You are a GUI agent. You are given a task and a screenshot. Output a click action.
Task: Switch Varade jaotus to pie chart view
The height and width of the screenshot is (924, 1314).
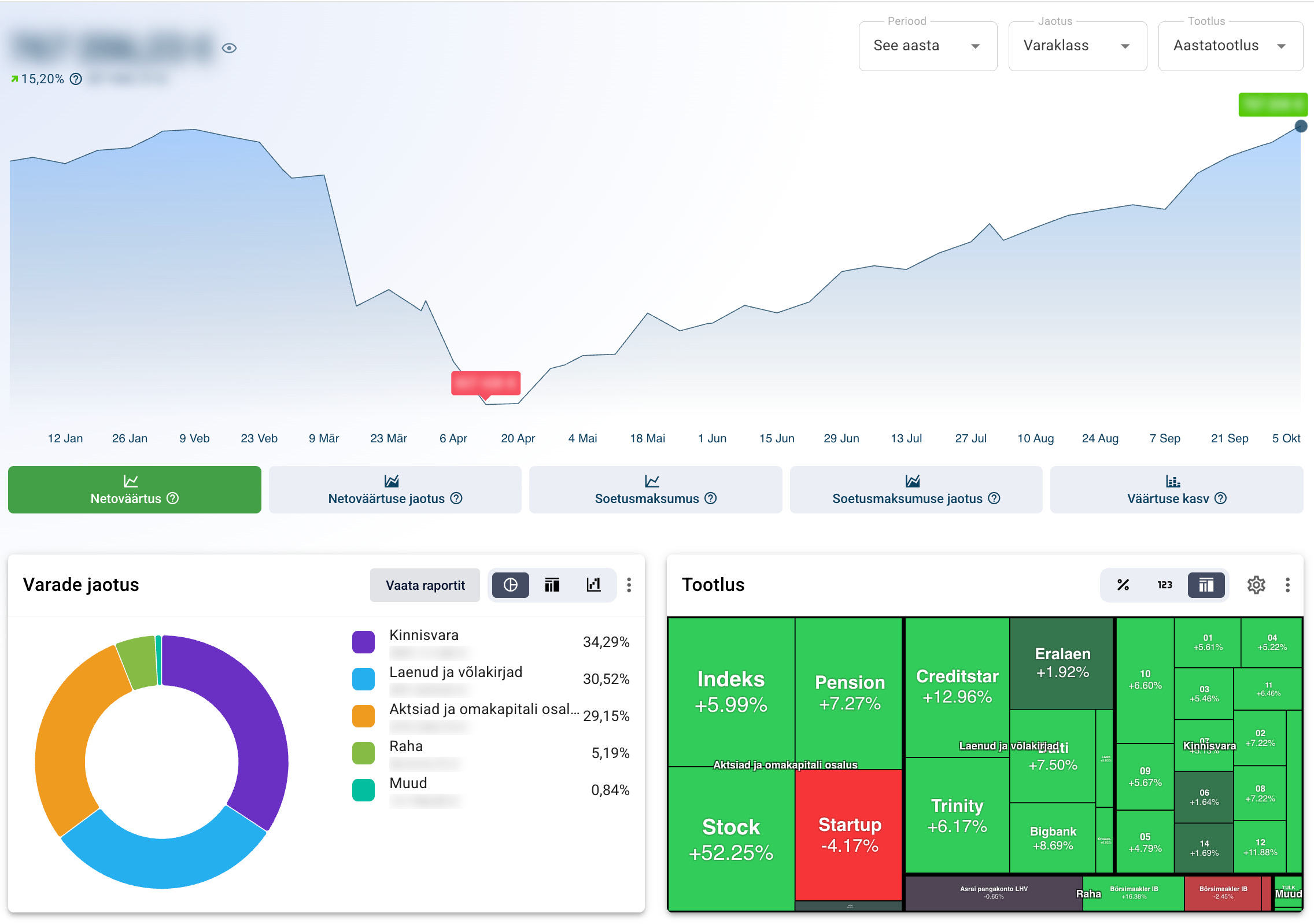pos(510,585)
